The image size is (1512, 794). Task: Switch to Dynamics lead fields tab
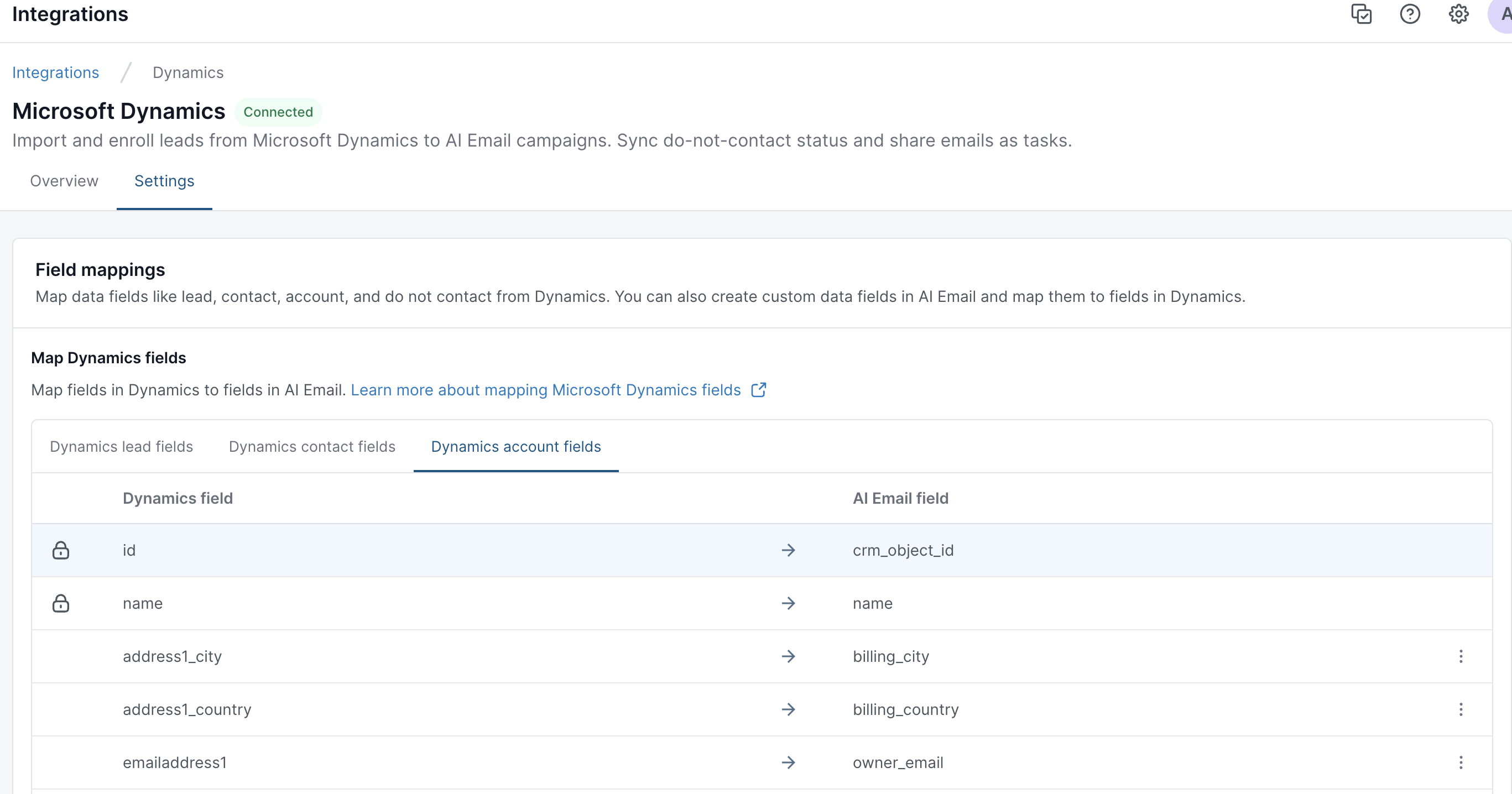tap(122, 447)
